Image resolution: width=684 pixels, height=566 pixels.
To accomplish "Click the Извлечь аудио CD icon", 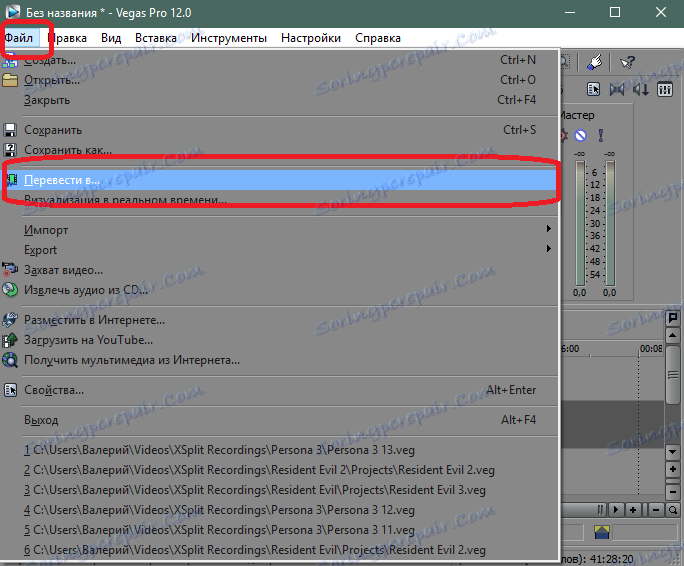I will [x=10, y=290].
